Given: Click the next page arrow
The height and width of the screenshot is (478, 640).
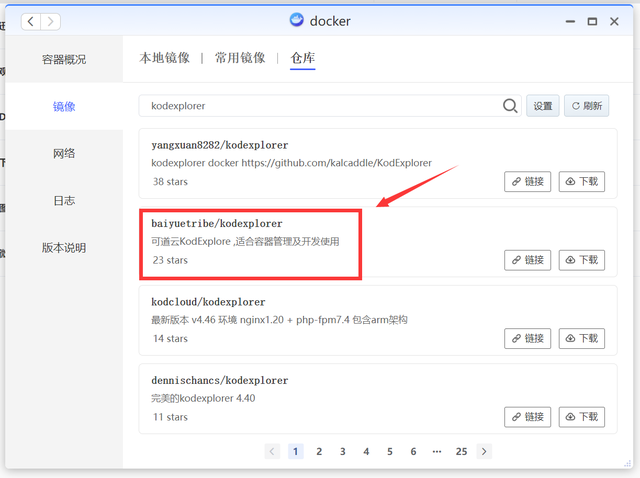Looking at the screenshot, I should [484, 451].
